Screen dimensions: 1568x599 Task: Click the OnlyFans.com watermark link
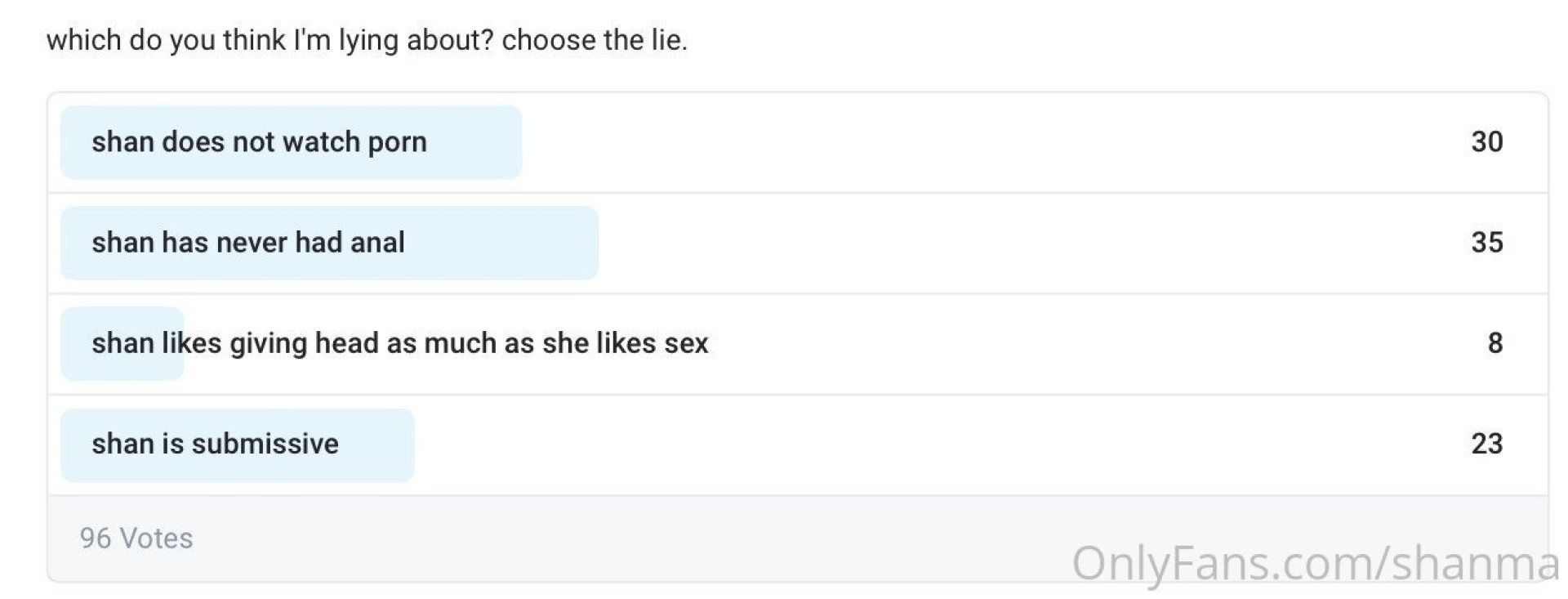click(1315, 564)
